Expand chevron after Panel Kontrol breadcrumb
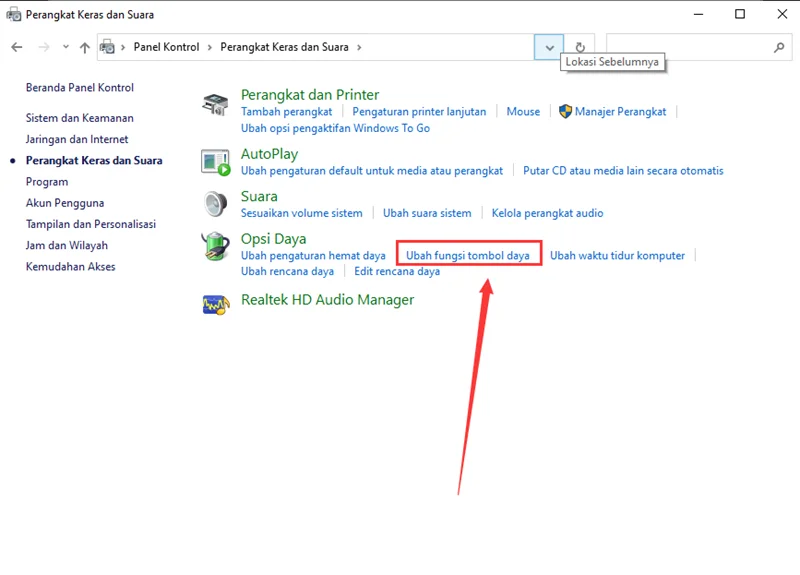 point(210,47)
